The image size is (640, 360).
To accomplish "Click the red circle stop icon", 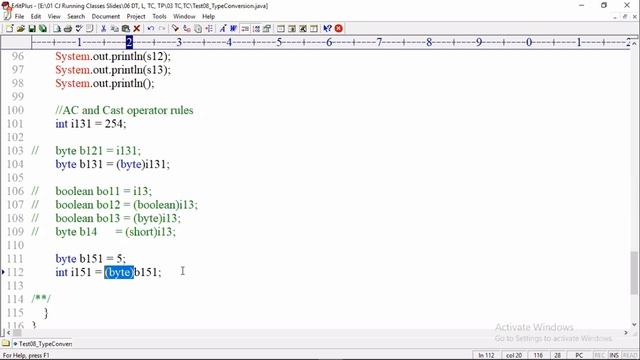I will pos(339,29).
